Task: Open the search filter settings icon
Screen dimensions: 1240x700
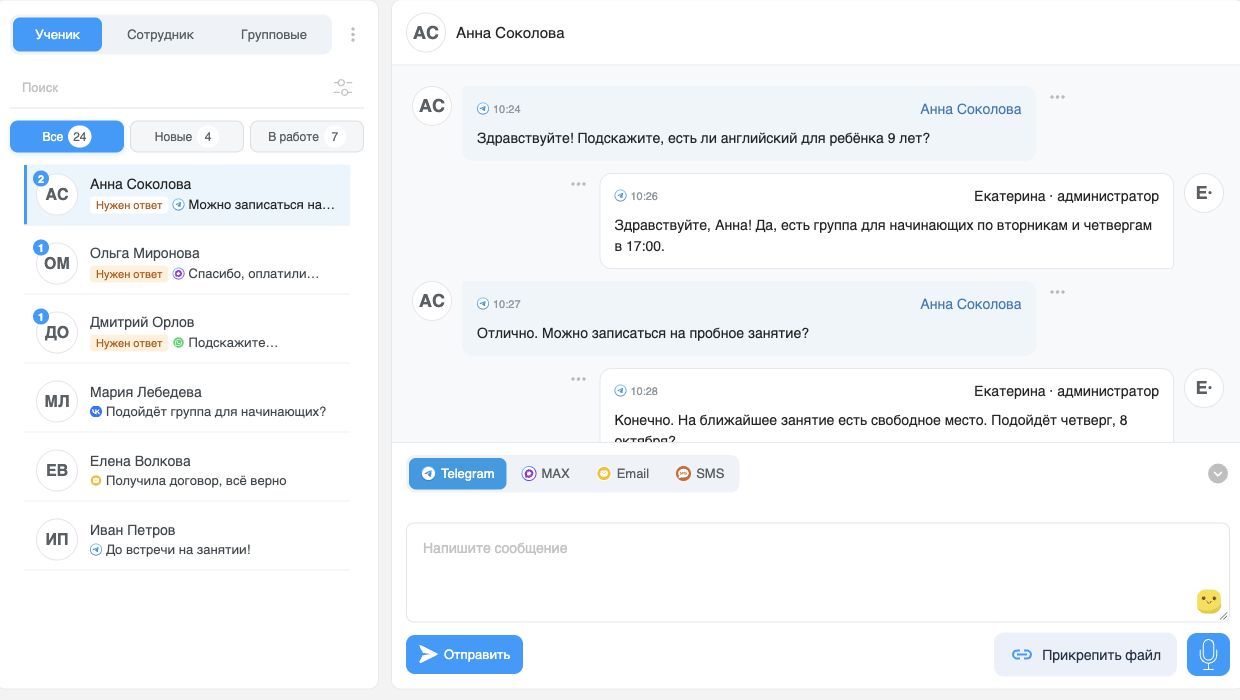Action: coord(343,88)
